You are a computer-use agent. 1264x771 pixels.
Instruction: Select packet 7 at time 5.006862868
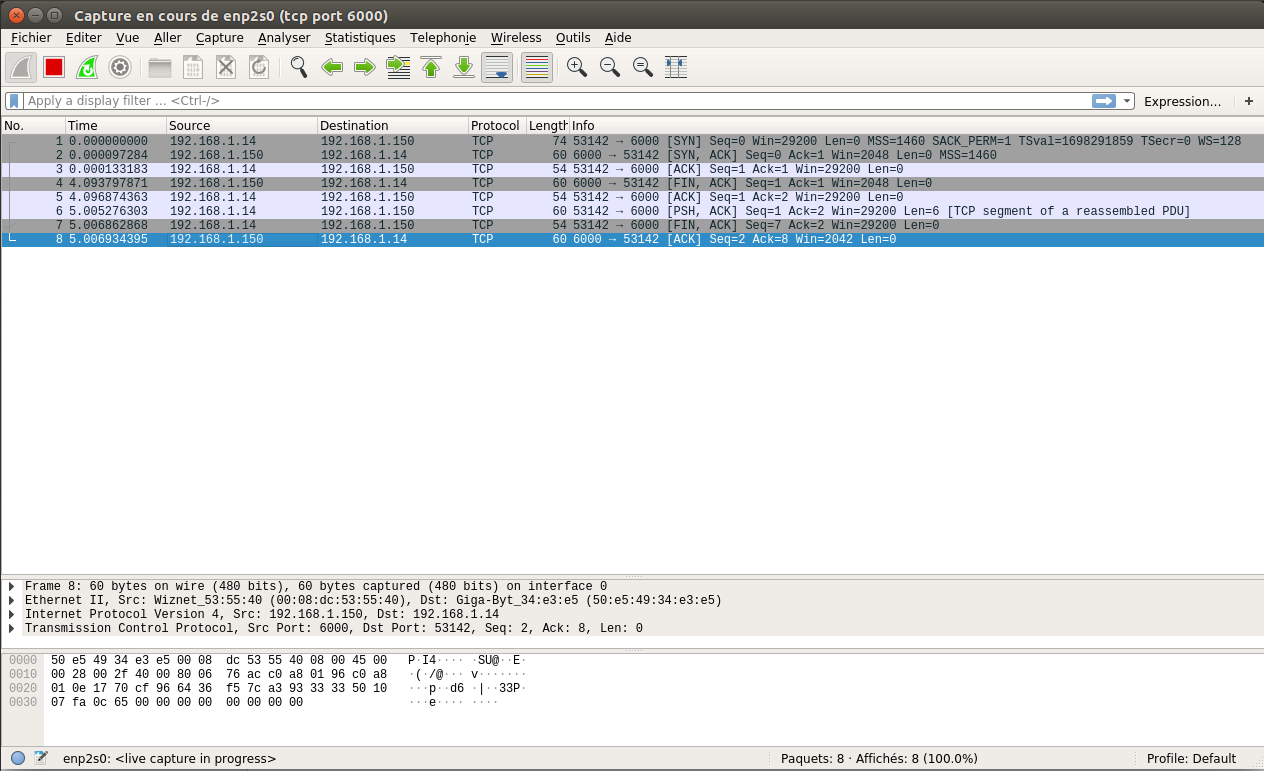click(x=632, y=225)
